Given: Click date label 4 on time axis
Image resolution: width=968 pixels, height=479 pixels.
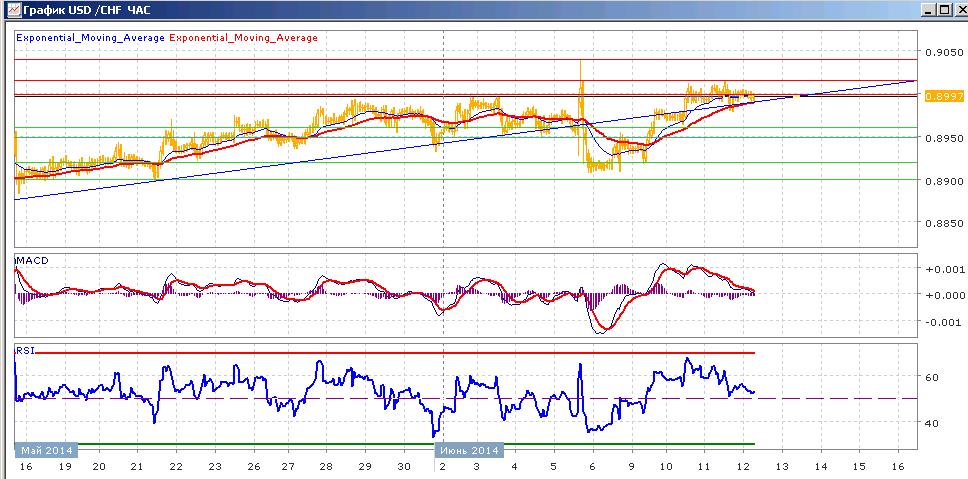Looking at the screenshot, I should (515, 467).
